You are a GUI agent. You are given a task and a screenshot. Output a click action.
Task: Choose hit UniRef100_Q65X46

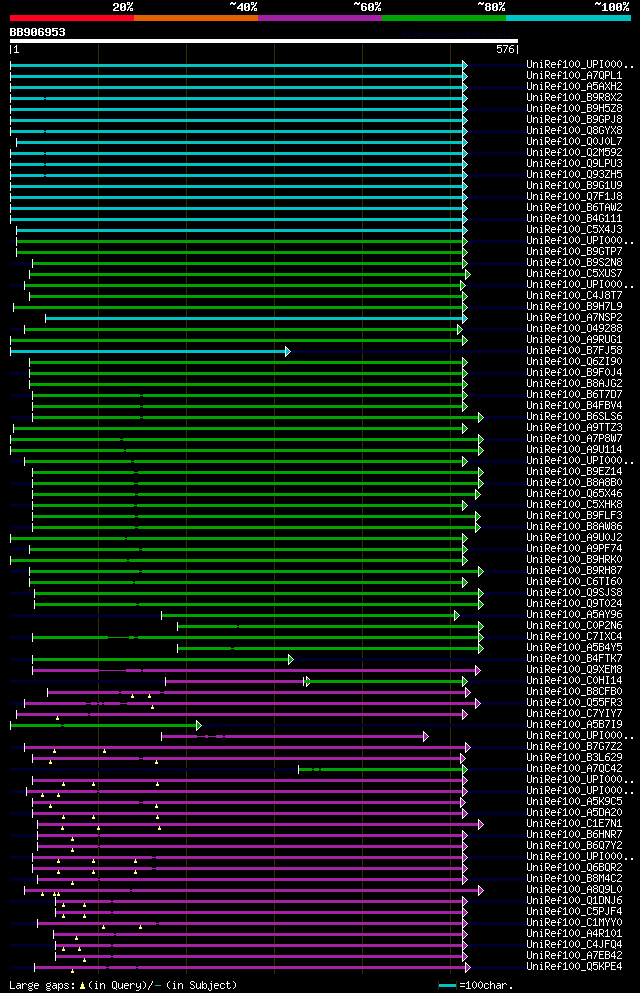click(x=574, y=493)
